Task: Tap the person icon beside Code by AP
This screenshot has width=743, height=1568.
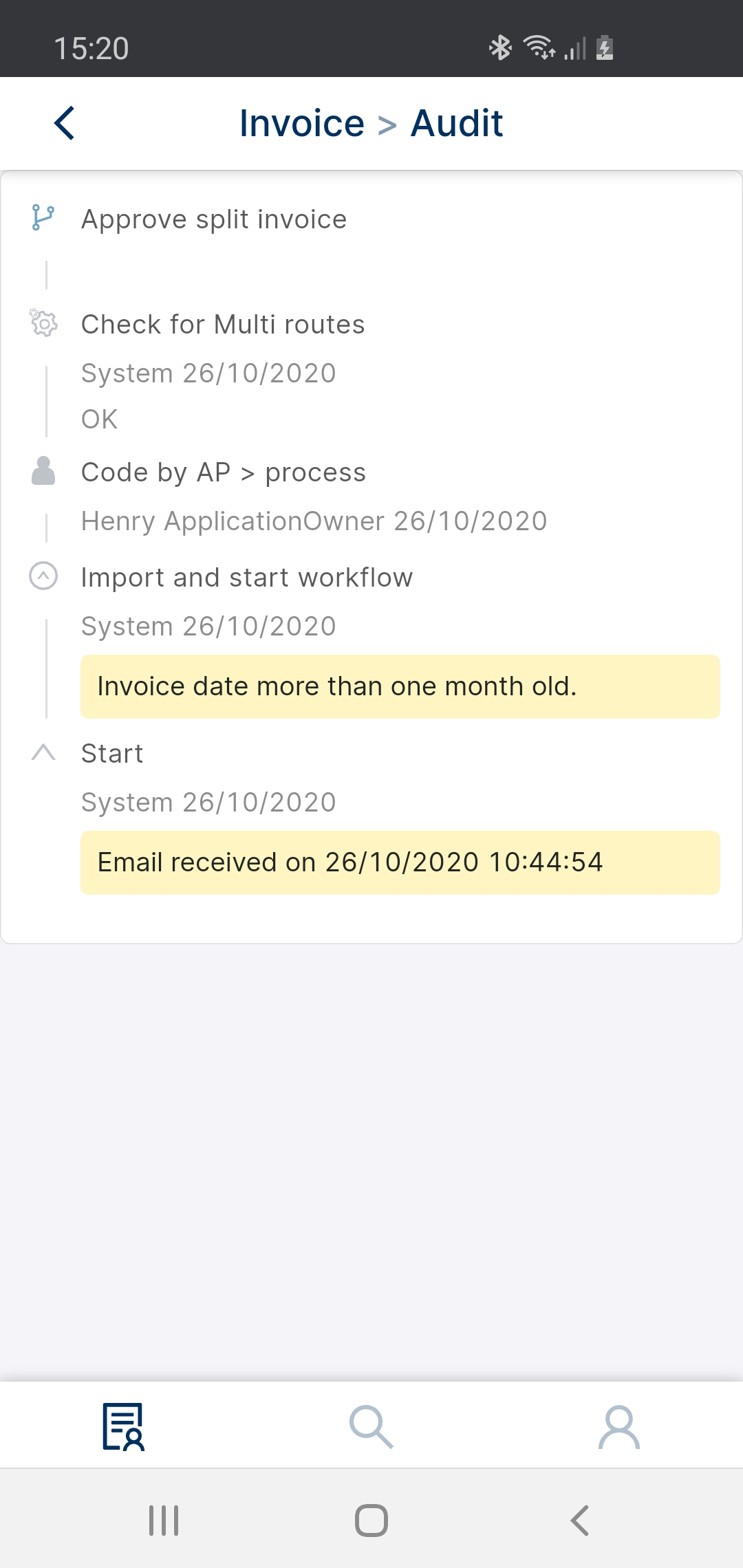Action: pyautogui.click(x=43, y=471)
